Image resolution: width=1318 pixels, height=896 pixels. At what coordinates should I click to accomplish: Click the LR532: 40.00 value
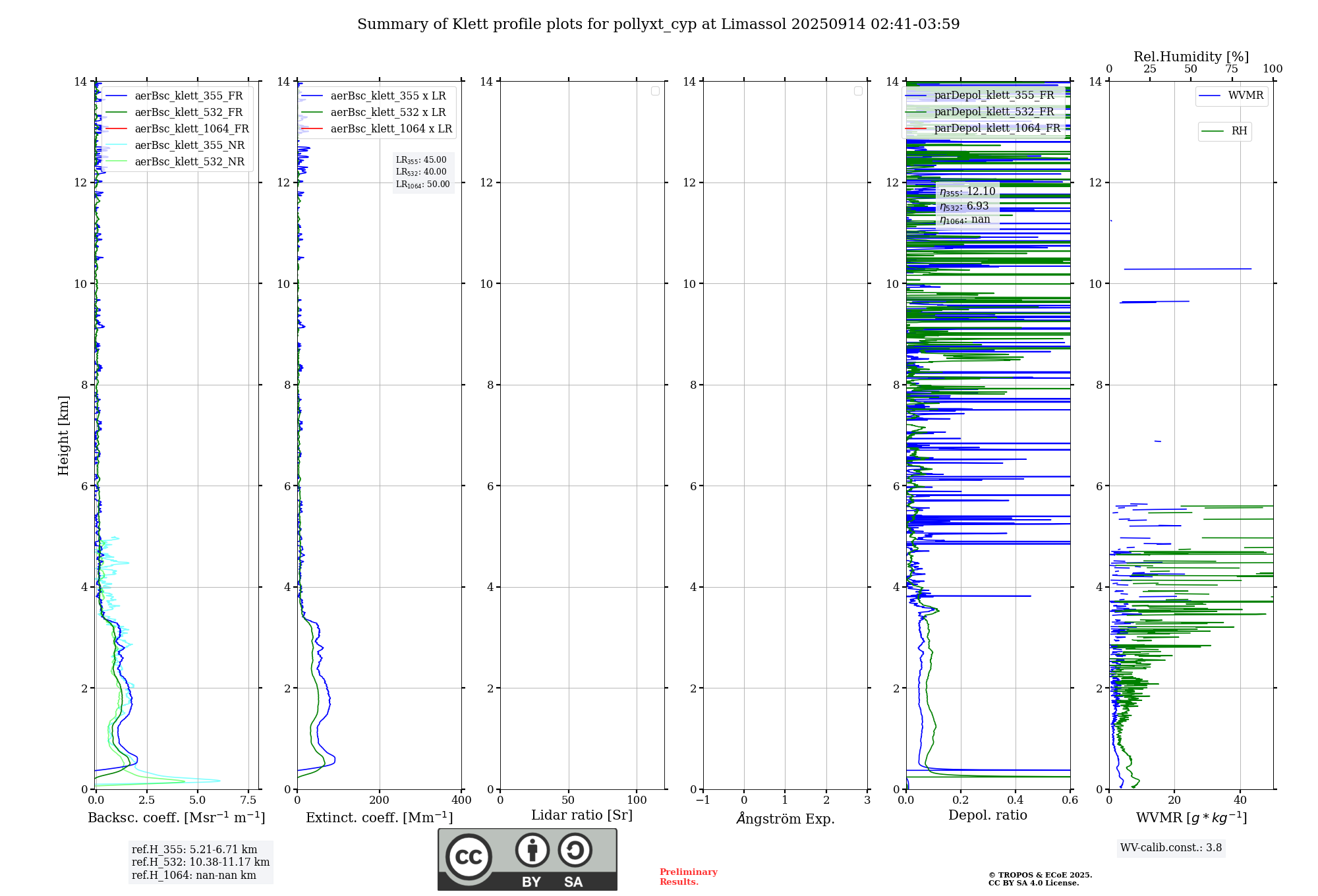[421, 172]
